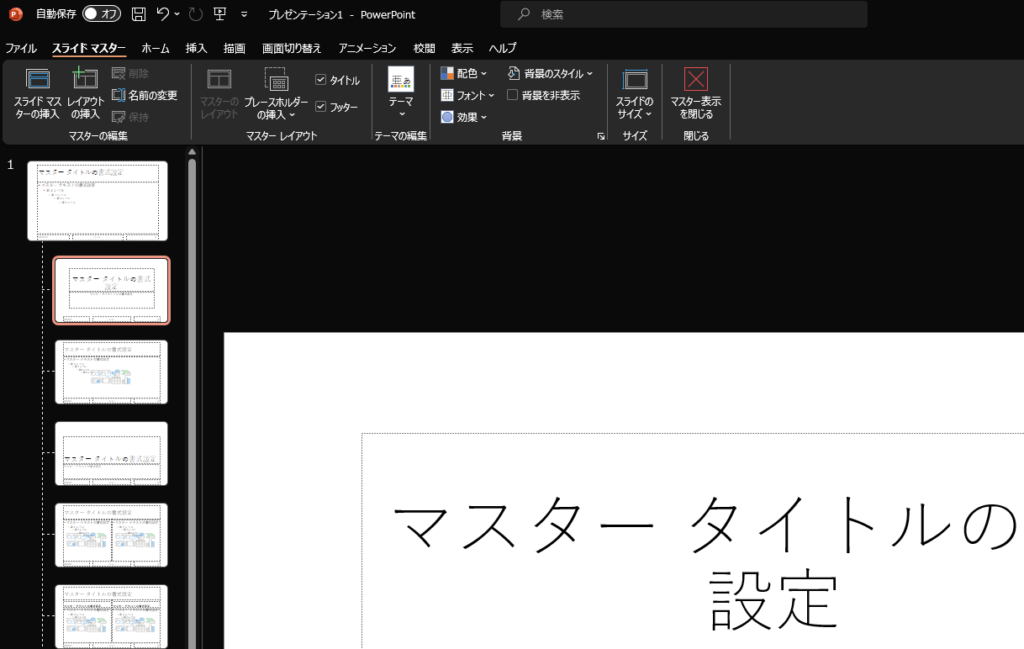This screenshot has height=649, width=1024.
Task: Open the Undo history dropdown arrow
Action: pos(177,14)
